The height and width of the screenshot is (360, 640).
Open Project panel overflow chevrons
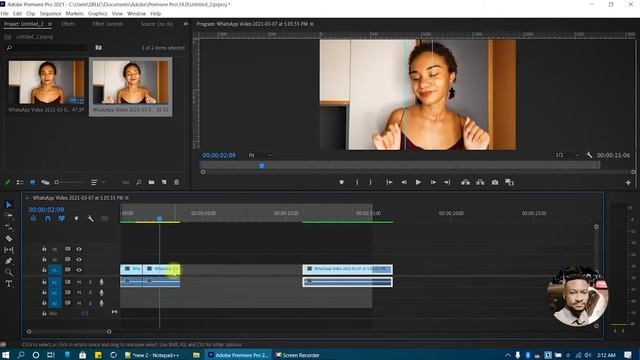coord(186,24)
